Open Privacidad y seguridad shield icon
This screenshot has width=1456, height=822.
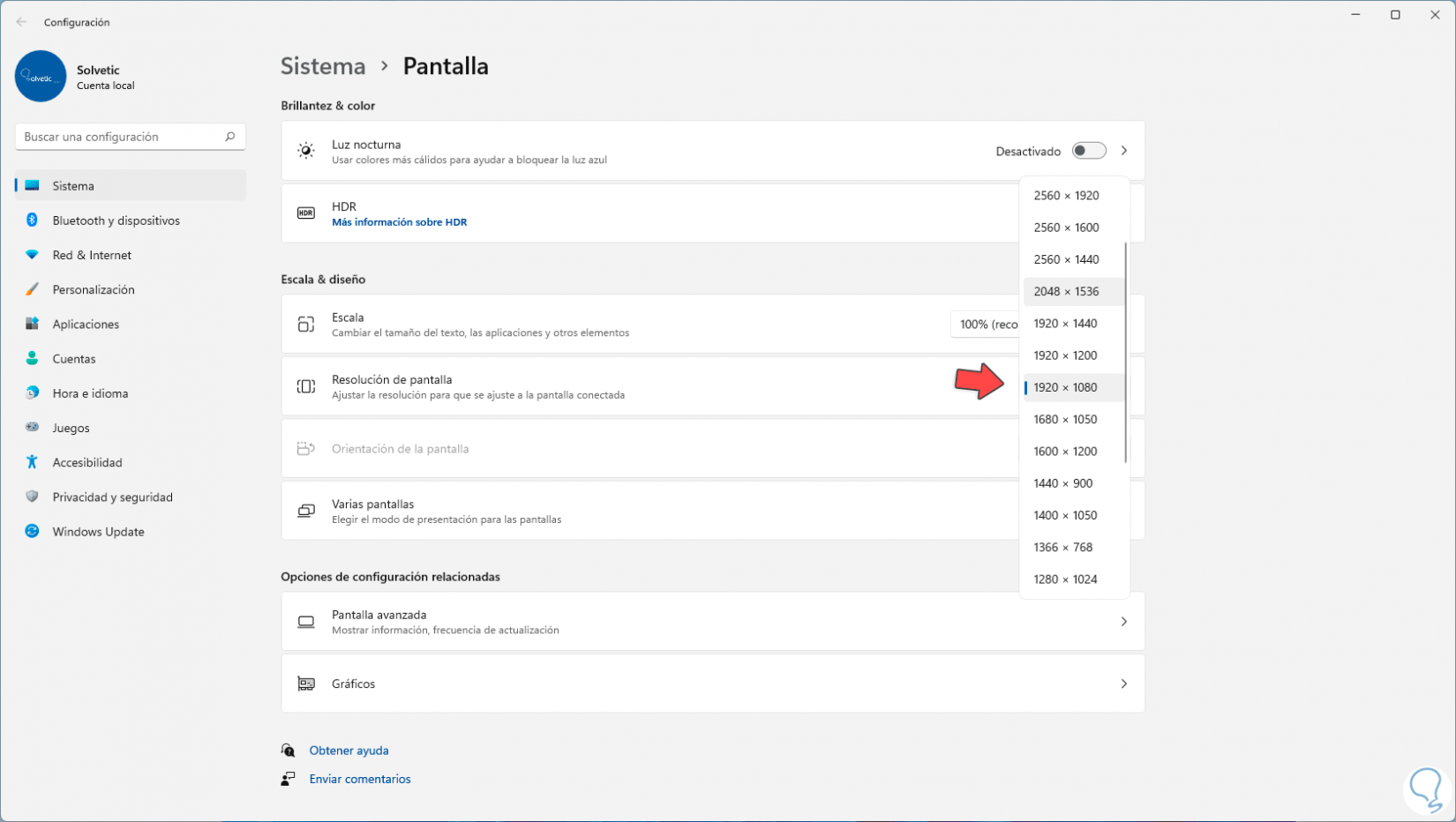(x=32, y=497)
